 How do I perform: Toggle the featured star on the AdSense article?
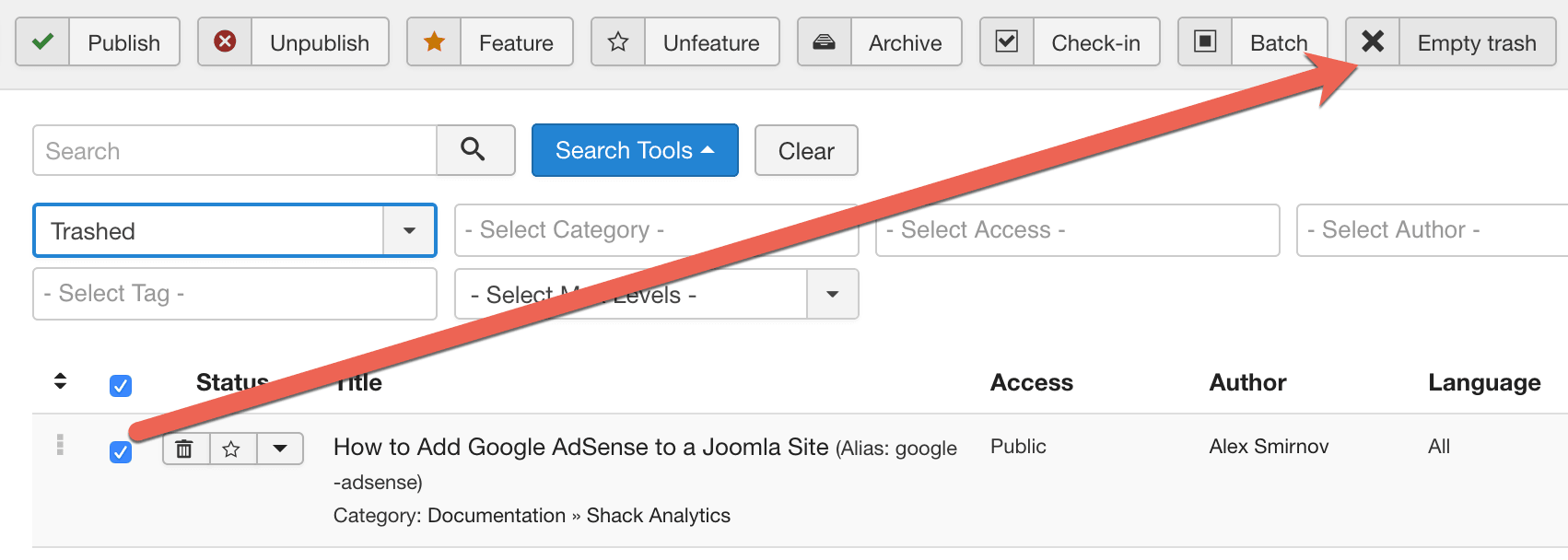coord(232,449)
